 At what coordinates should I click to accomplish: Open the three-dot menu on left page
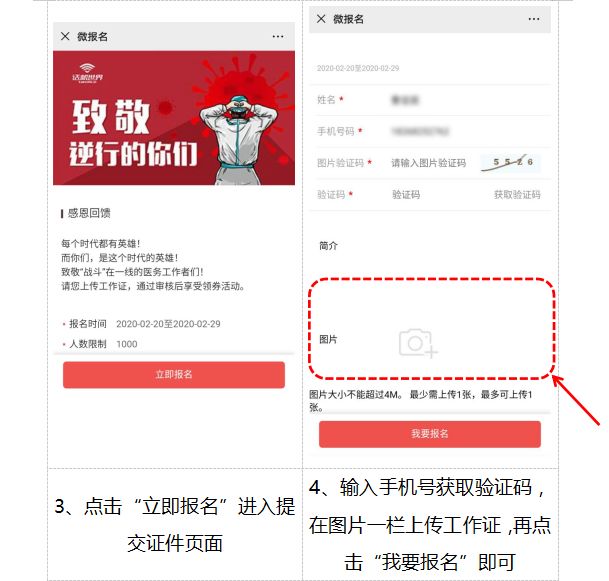coord(278,37)
